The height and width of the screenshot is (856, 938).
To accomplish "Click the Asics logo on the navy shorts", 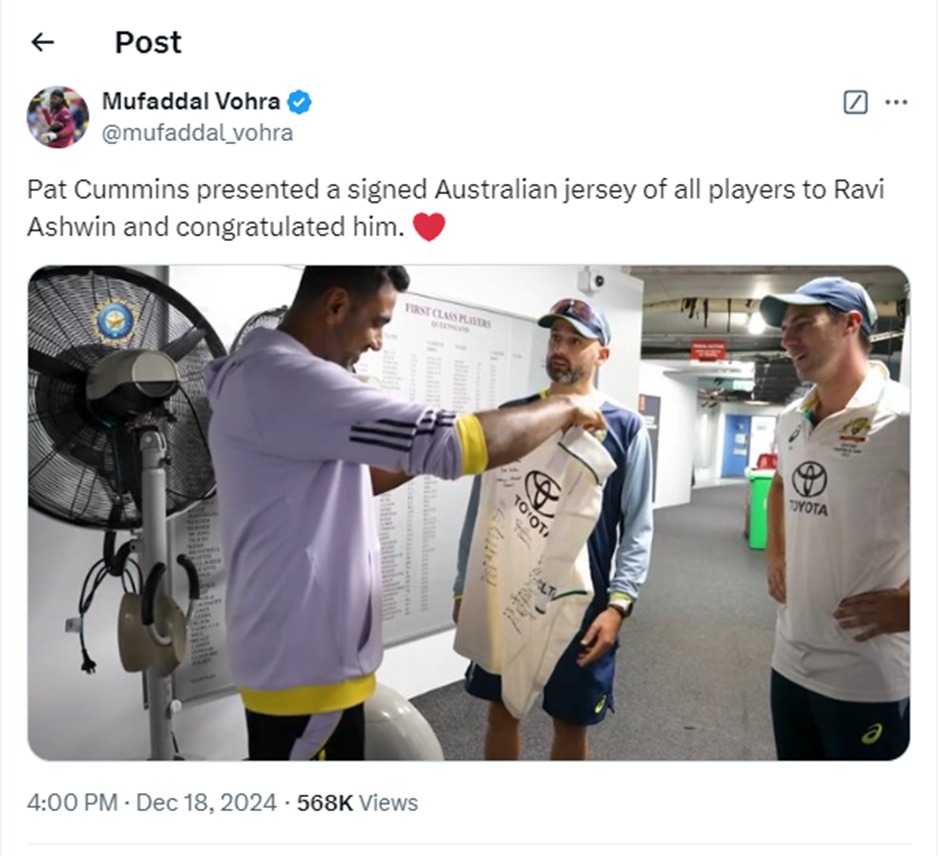I will coord(870,733).
